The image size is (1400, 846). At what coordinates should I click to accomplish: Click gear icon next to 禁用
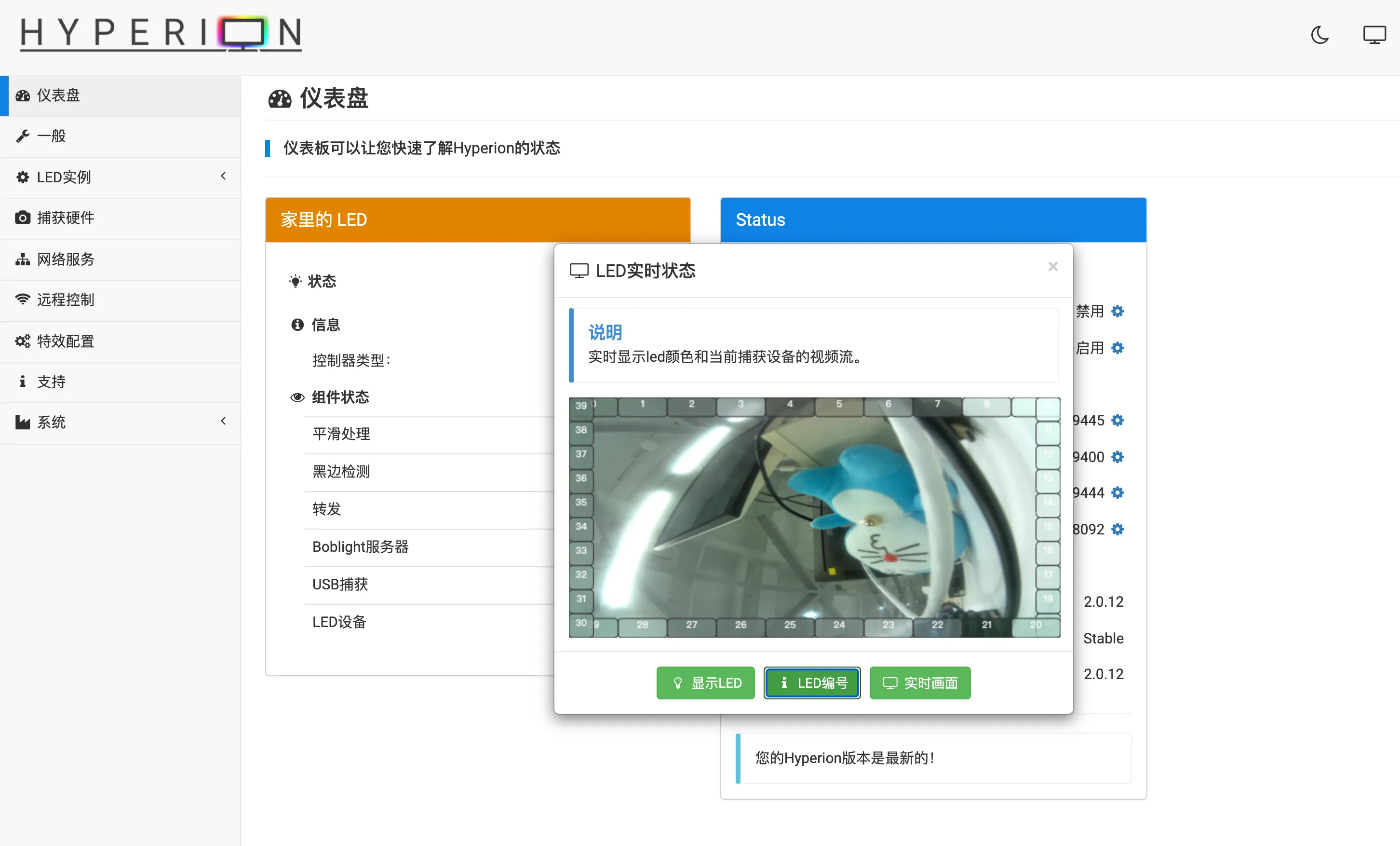click(1117, 311)
